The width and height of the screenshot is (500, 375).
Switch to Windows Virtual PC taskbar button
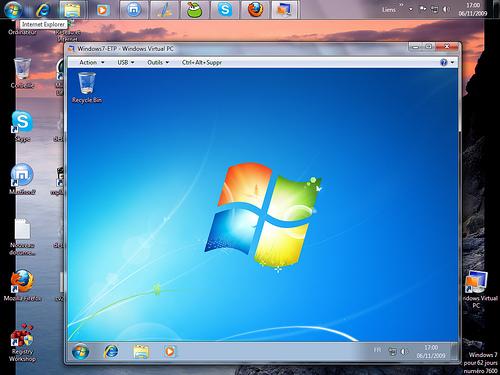tap(284, 10)
